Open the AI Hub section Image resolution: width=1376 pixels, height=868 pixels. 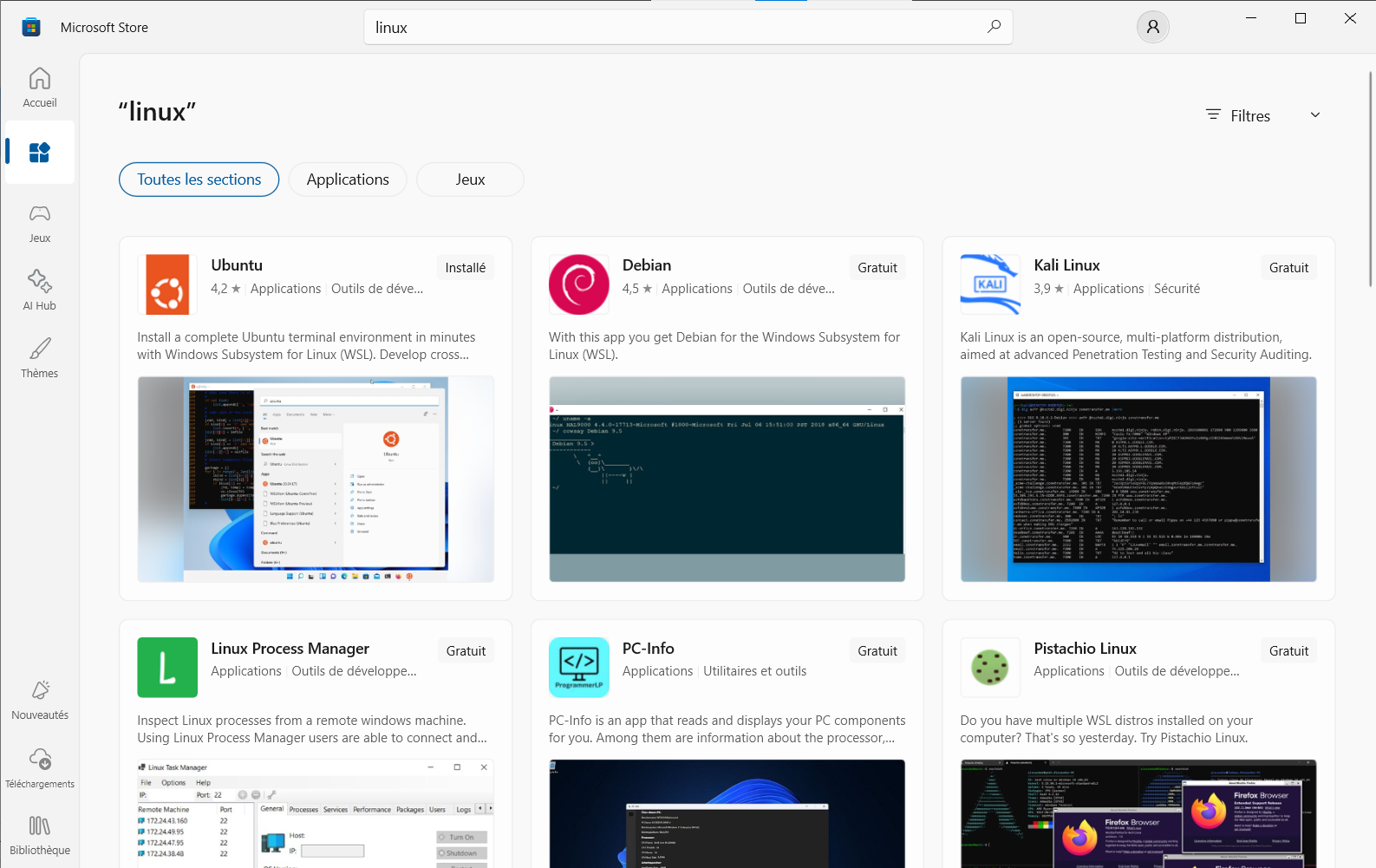pos(40,290)
